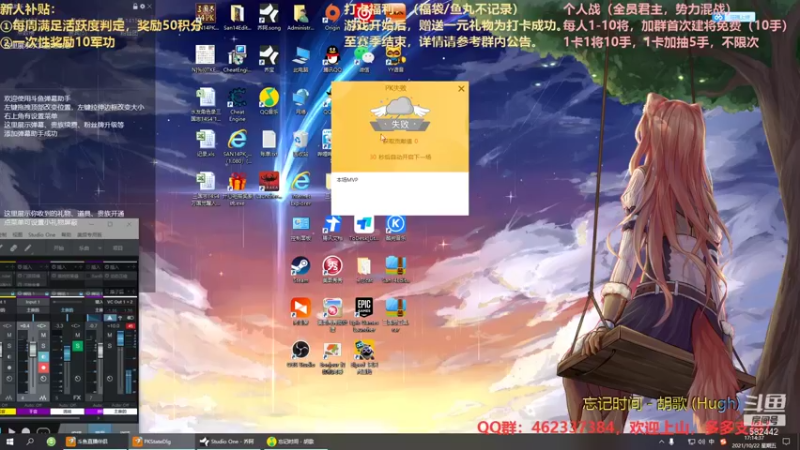The height and width of the screenshot is (450, 800).
Task: Mute the channel with the green Solo button
Action: tap(78, 335)
